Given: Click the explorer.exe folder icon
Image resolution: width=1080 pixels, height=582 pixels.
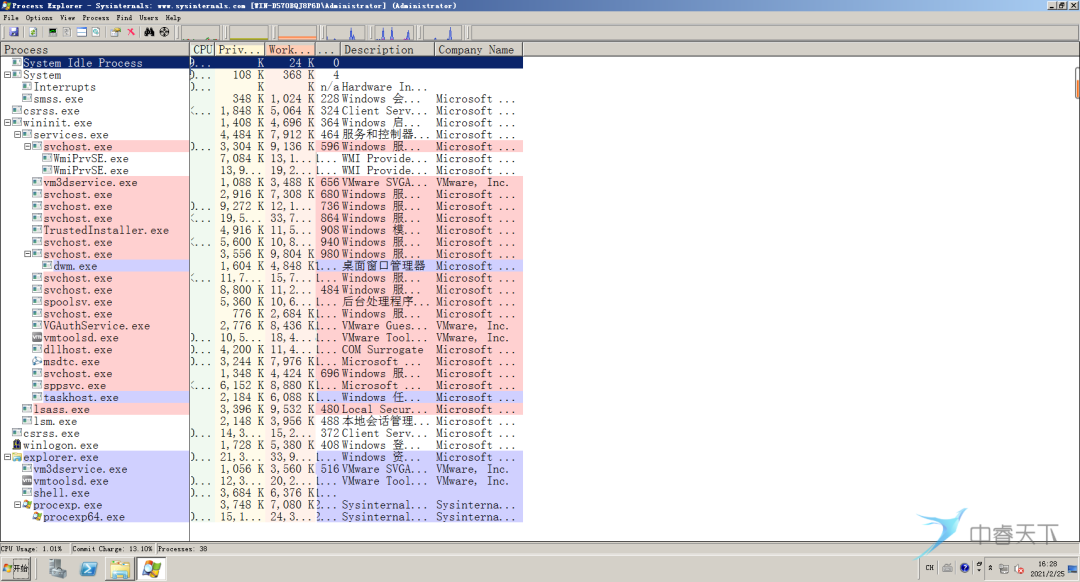Looking at the screenshot, I should pos(17,457).
